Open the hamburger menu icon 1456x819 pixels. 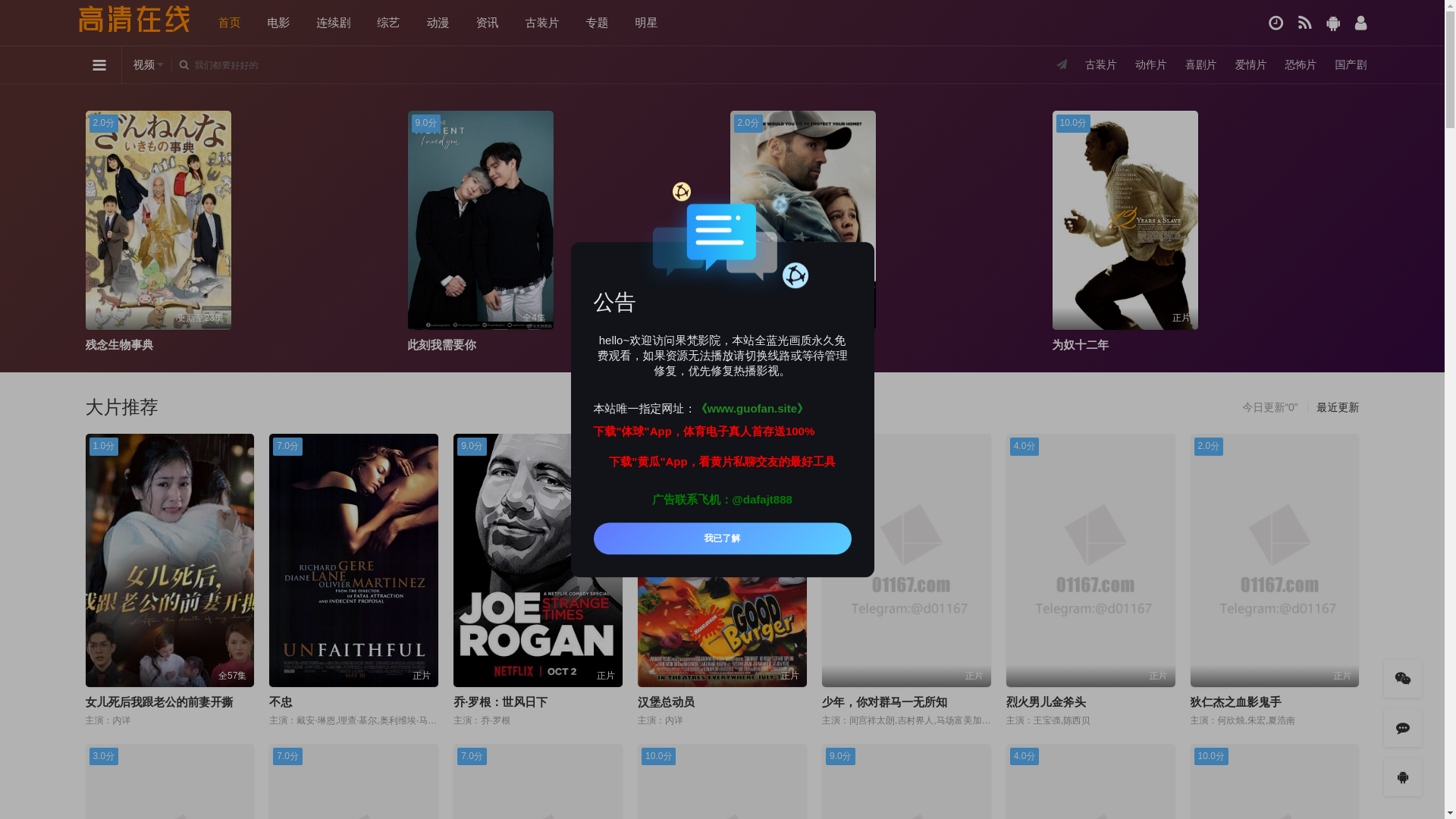click(99, 65)
